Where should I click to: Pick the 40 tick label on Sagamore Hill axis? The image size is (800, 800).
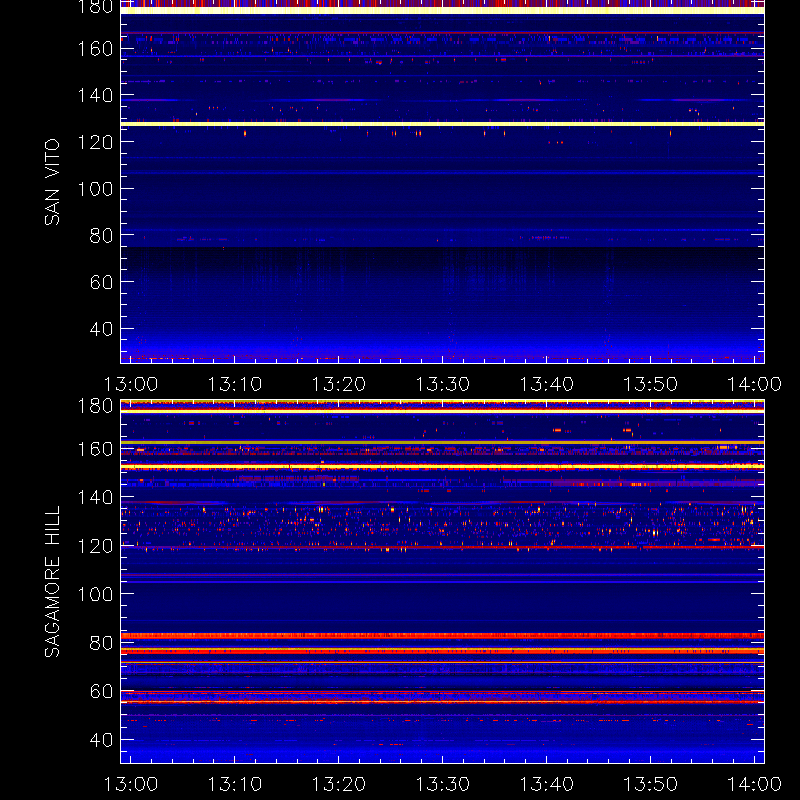(x=101, y=740)
